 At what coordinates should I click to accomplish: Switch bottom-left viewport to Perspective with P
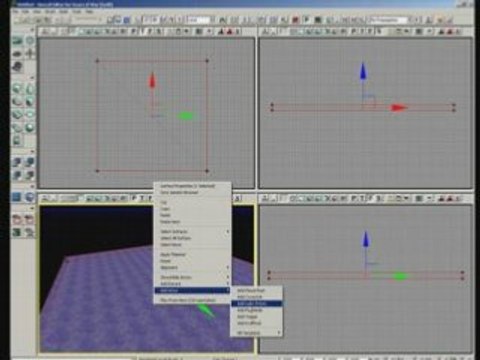(134, 199)
